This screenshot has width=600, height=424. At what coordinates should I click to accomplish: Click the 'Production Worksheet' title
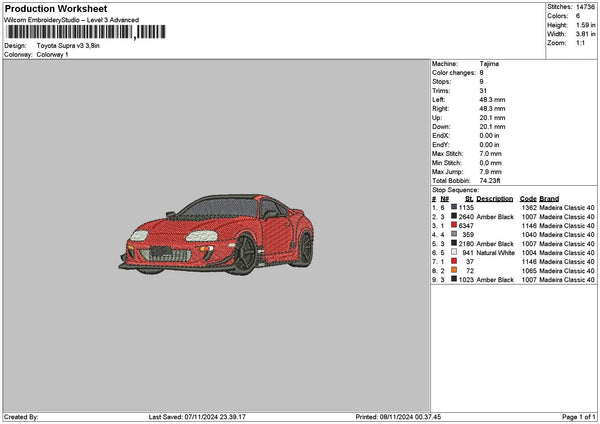56,8
